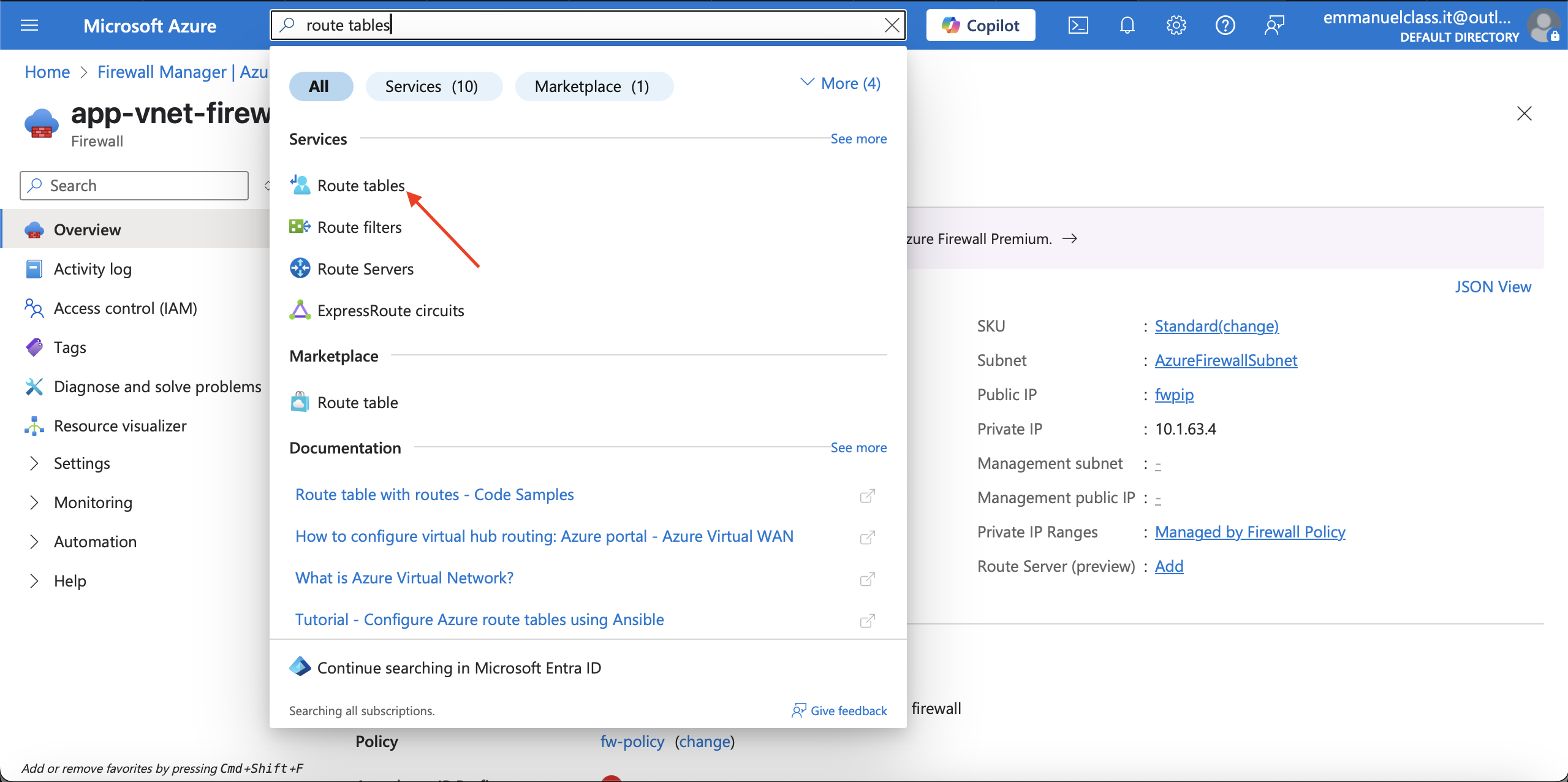Follow the Firewall Premium banner arrow
1568x782 pixels.
click(1070, 238)
